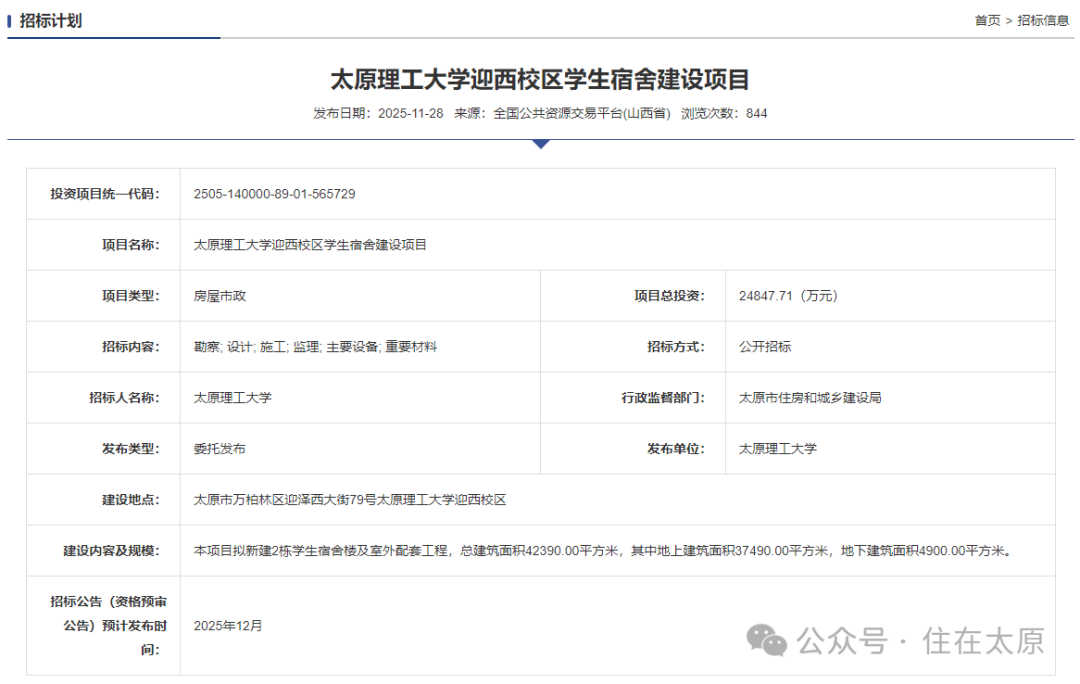
Task: Select the speech-bubble logo in the watermark
Action: [x=764, y=638]
